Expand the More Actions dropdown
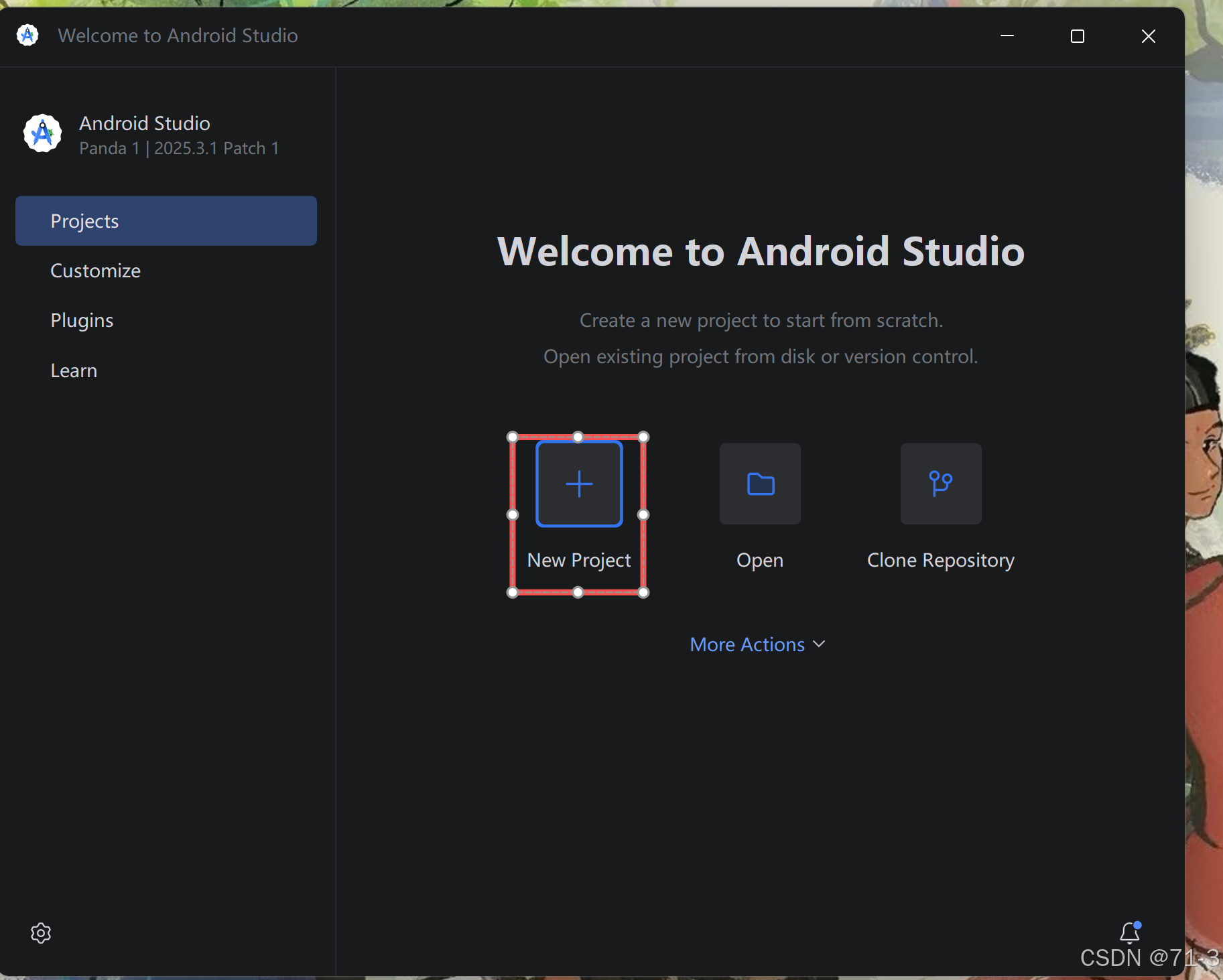1223x980 pixels. [757, 644]
